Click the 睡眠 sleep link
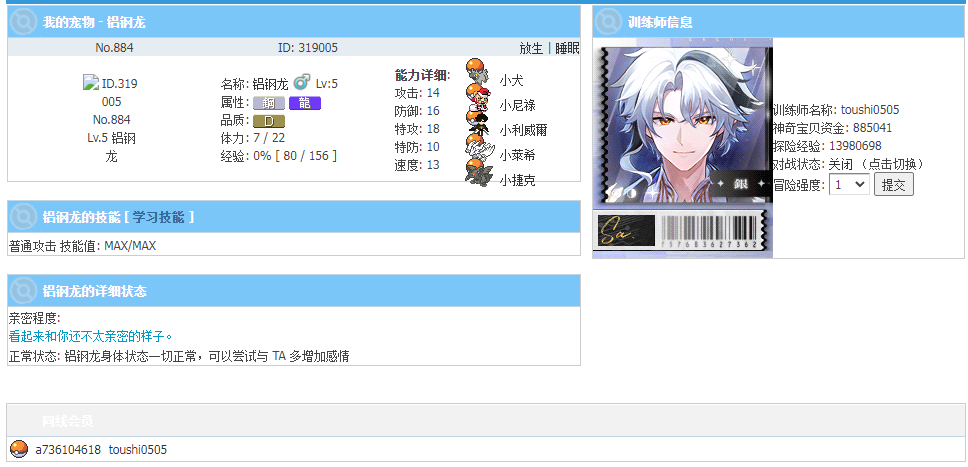968x467 pixels. click(567, 48)
